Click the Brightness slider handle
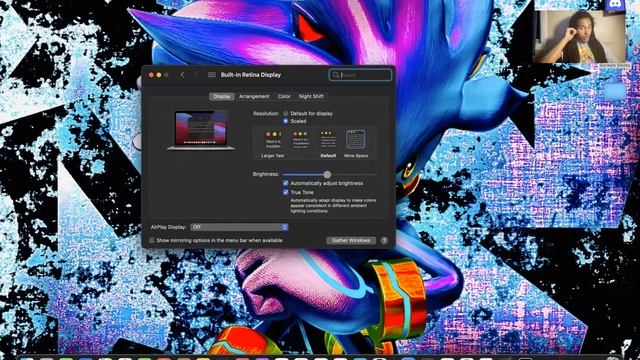This screenshot has height=360, width=640. tap(327, 174)
